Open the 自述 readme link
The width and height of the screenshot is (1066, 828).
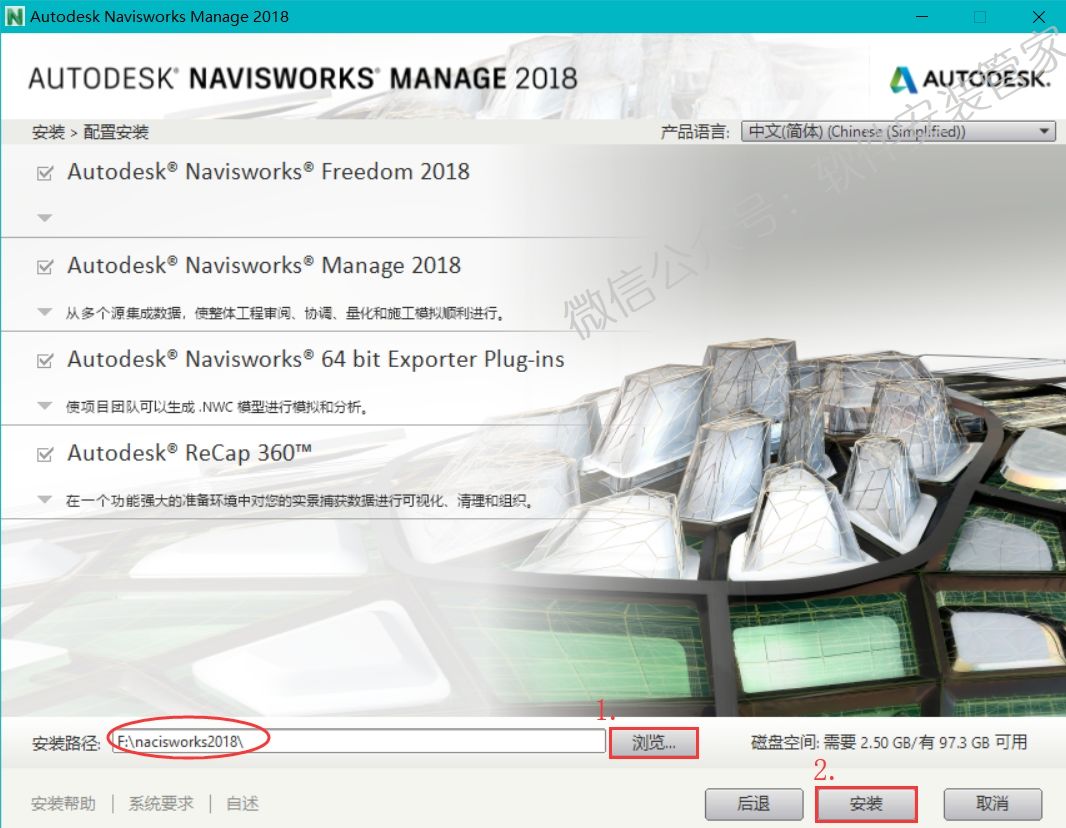click(x=242, y=804)
